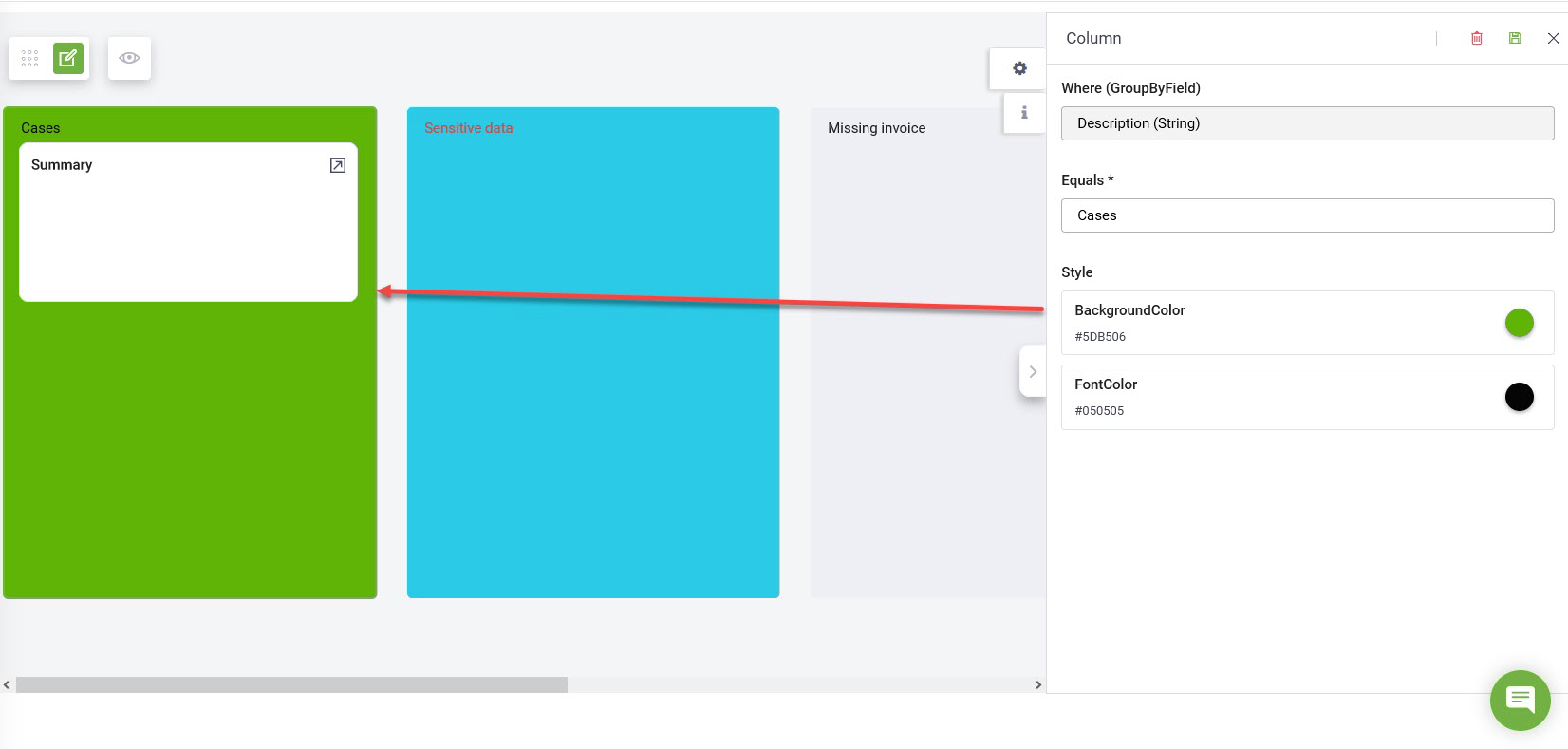Pick the black FontColor swatch
Image resolution: width=1568 pixels, height=749 pixels.
(x=1519, y=397)
